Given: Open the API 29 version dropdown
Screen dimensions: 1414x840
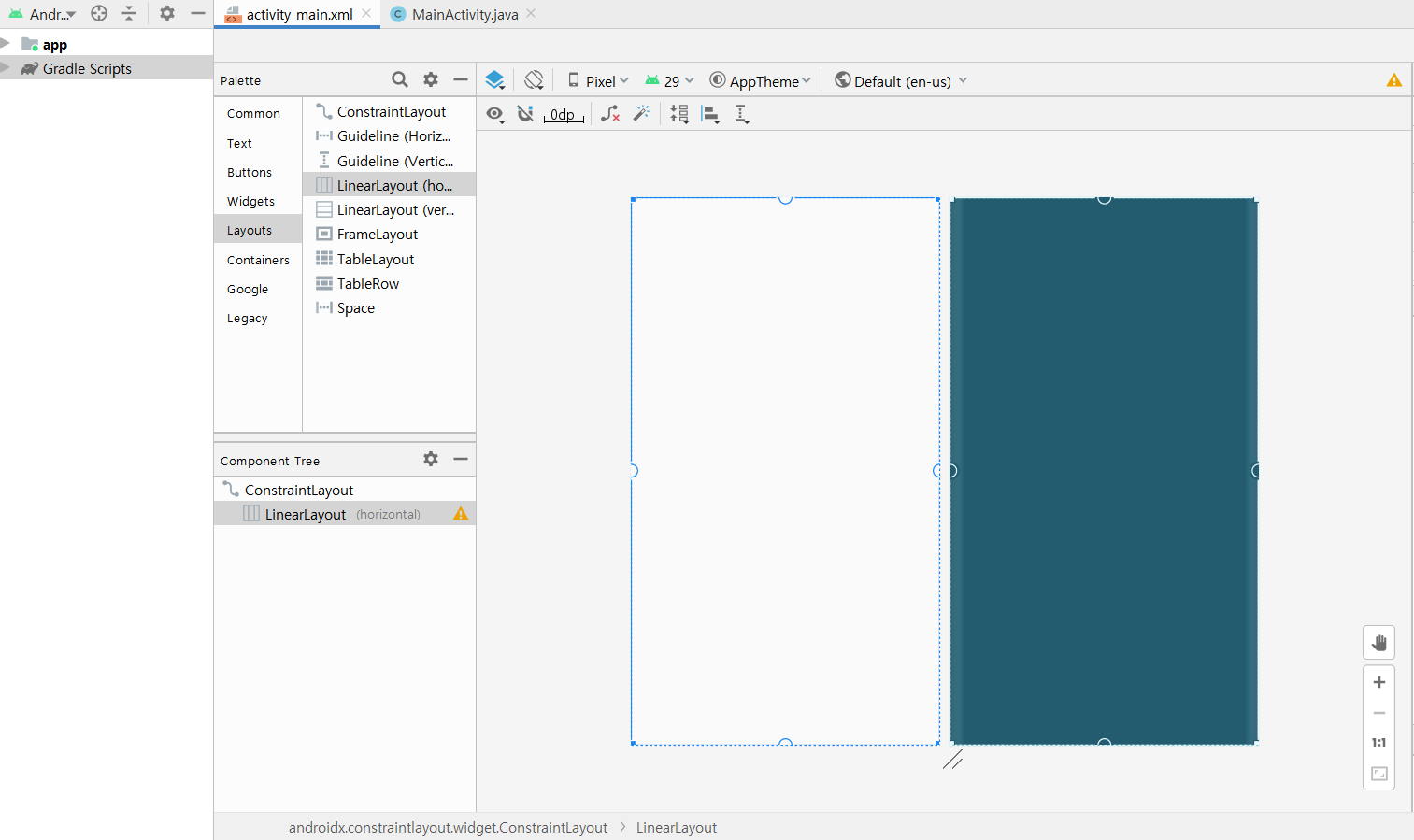Looking at the screenshot, I should (669, 81).
